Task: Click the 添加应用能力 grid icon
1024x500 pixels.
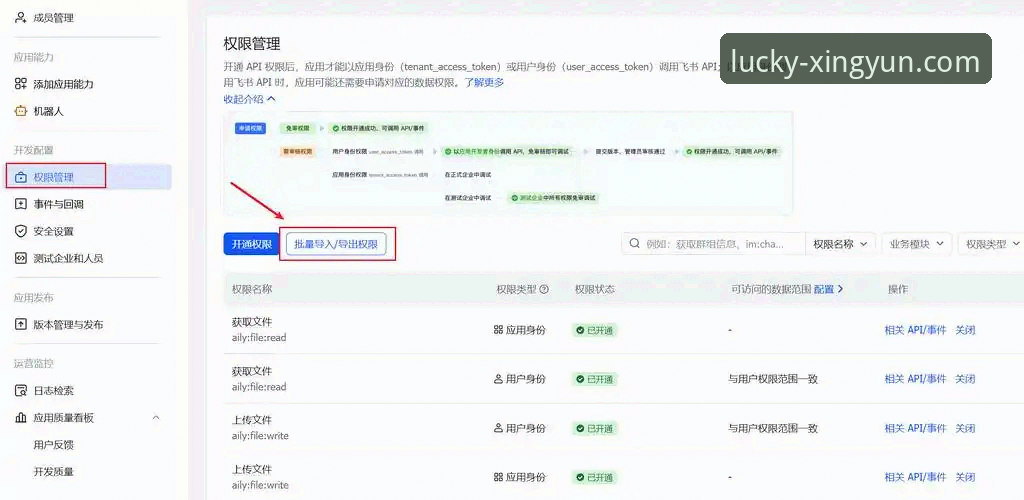Action: (x=21, y=84)
